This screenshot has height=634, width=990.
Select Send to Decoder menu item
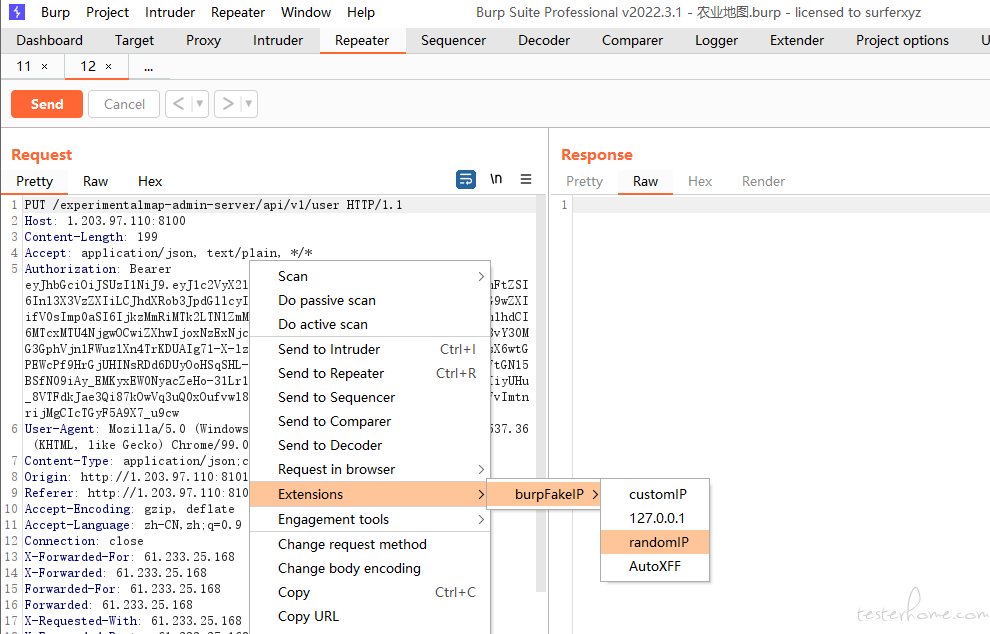[370, 445]
